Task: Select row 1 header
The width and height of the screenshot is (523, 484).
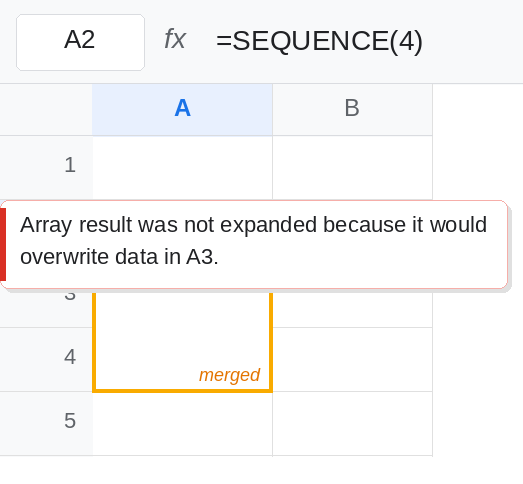Action: point(46,167)
